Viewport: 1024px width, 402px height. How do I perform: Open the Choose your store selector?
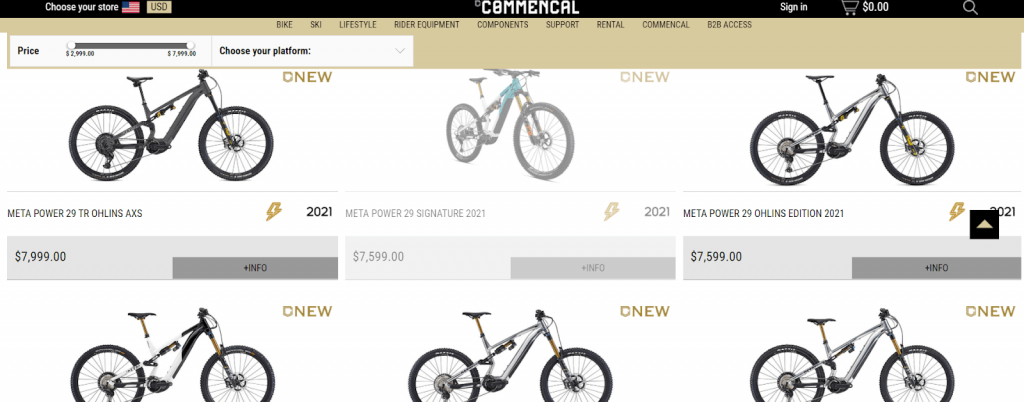coord(82,7)
